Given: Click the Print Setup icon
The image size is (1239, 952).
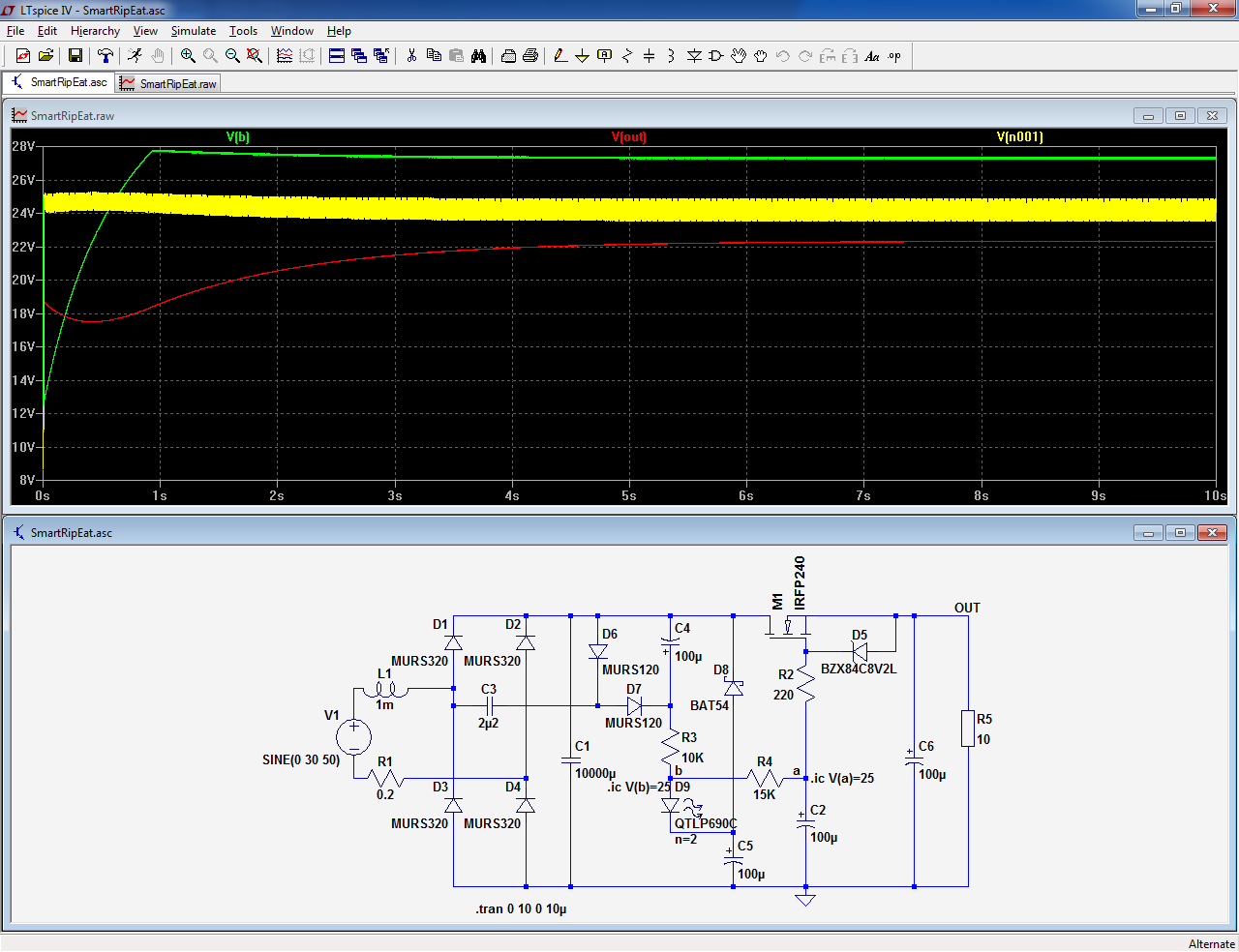Looking at the screenshot, I should tap(508, 56).
